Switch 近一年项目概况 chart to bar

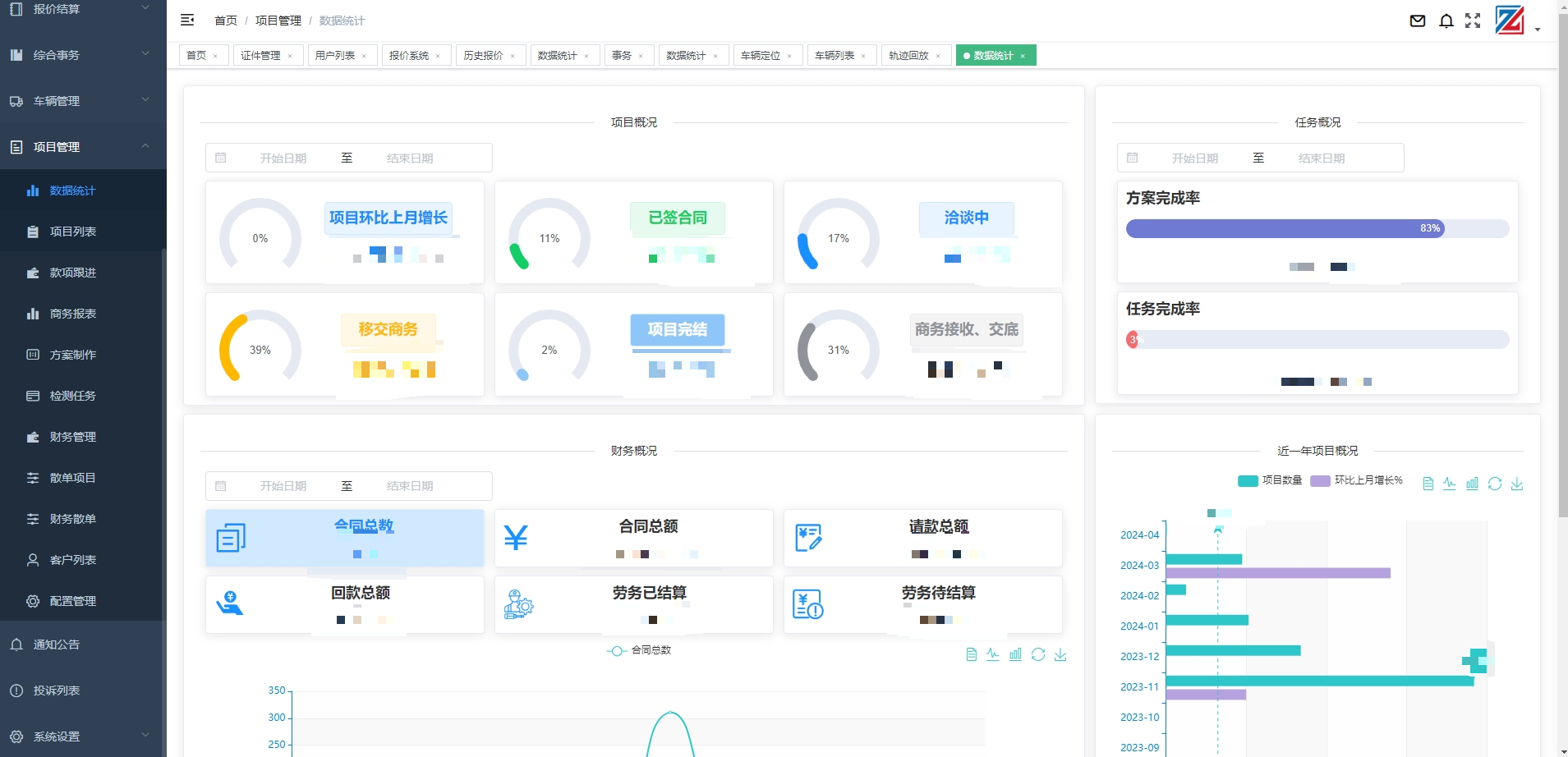[x=1472, y=484]
